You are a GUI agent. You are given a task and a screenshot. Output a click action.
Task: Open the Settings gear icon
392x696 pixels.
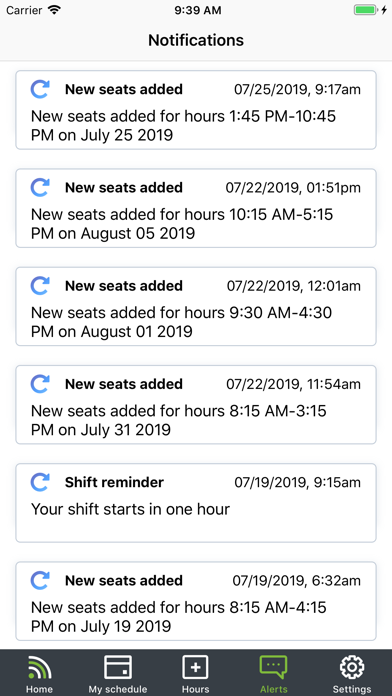(352, 667)
